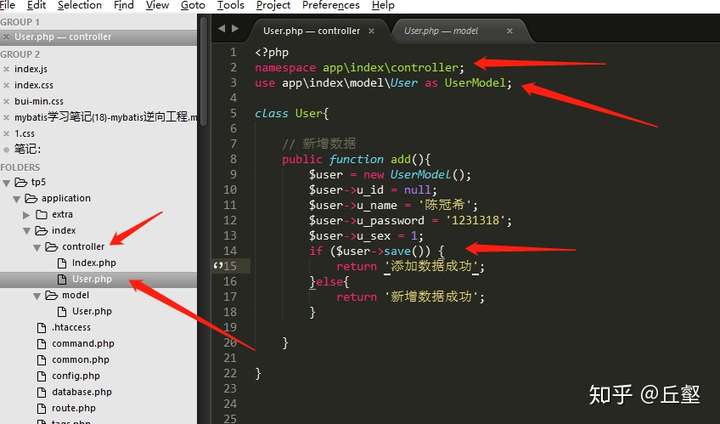Click the file icon beside route.php
720x424 pixels.
click(41, 408)
